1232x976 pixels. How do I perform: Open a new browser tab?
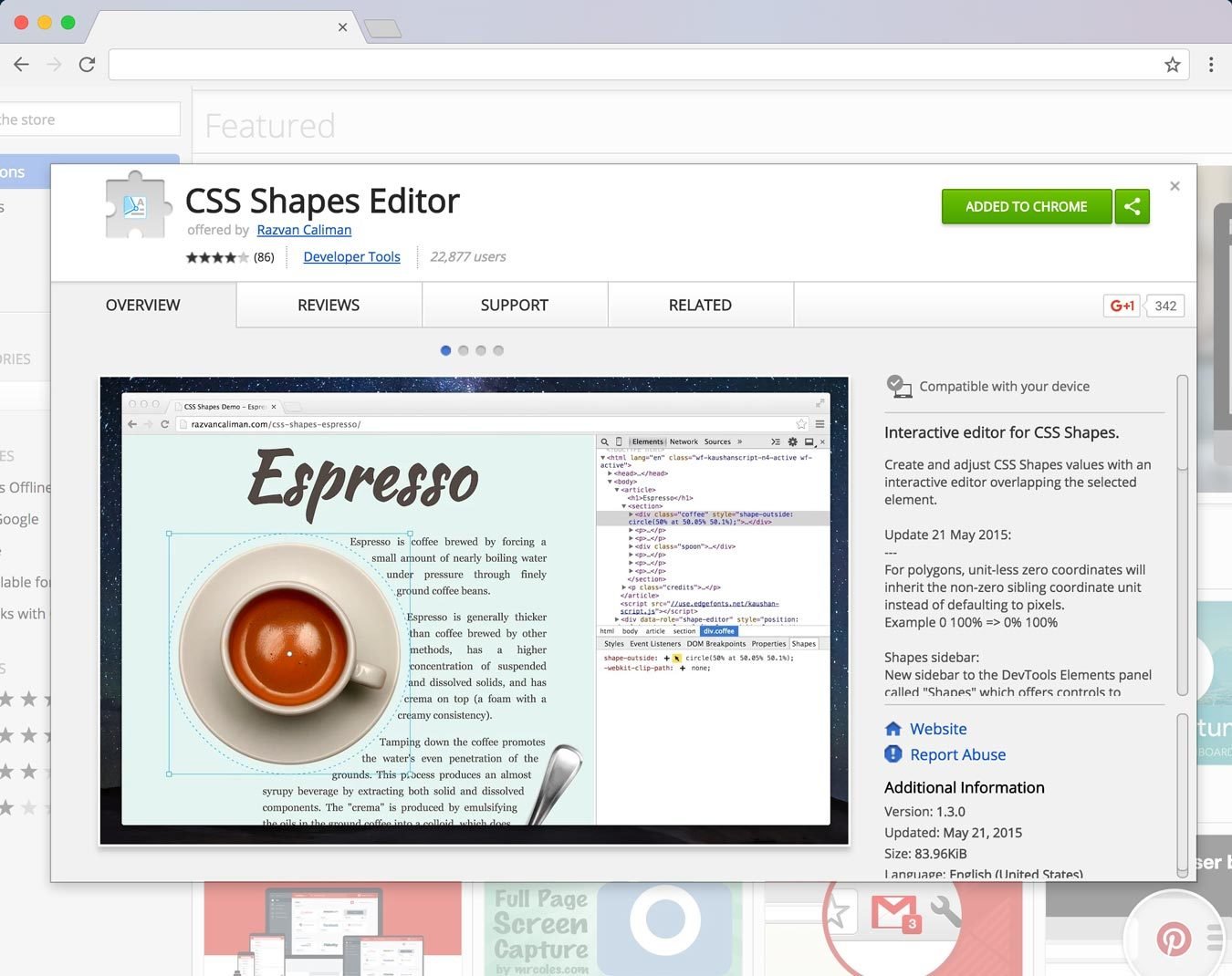382,28
